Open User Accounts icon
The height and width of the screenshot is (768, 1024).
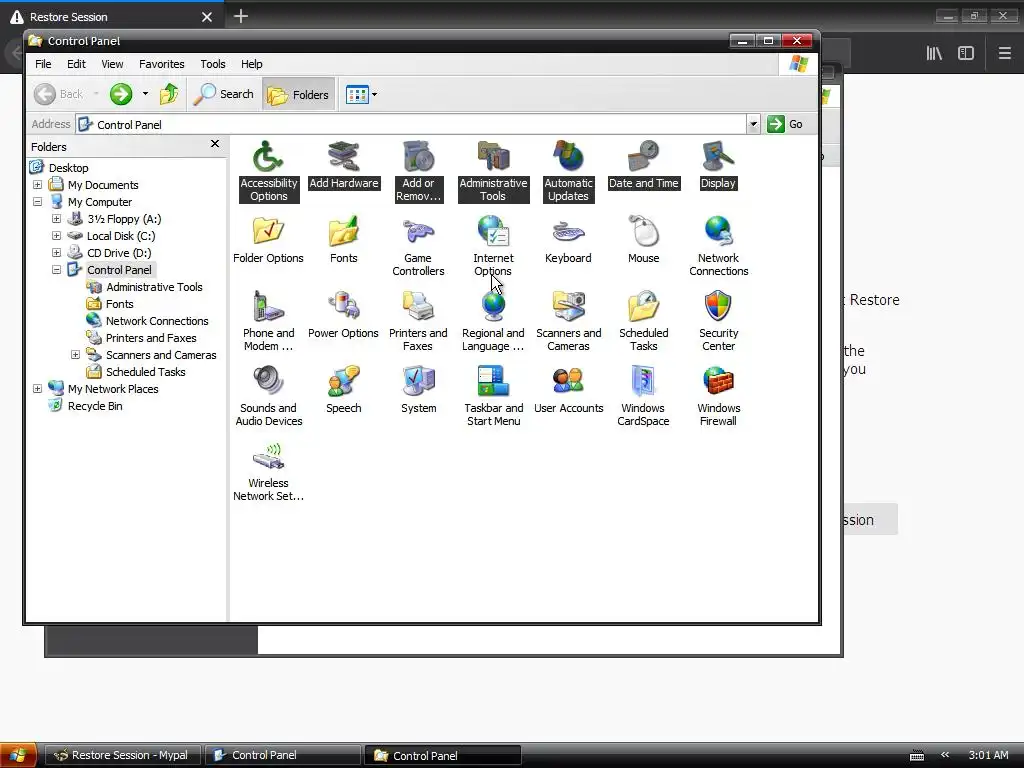[x=568, y=390]
